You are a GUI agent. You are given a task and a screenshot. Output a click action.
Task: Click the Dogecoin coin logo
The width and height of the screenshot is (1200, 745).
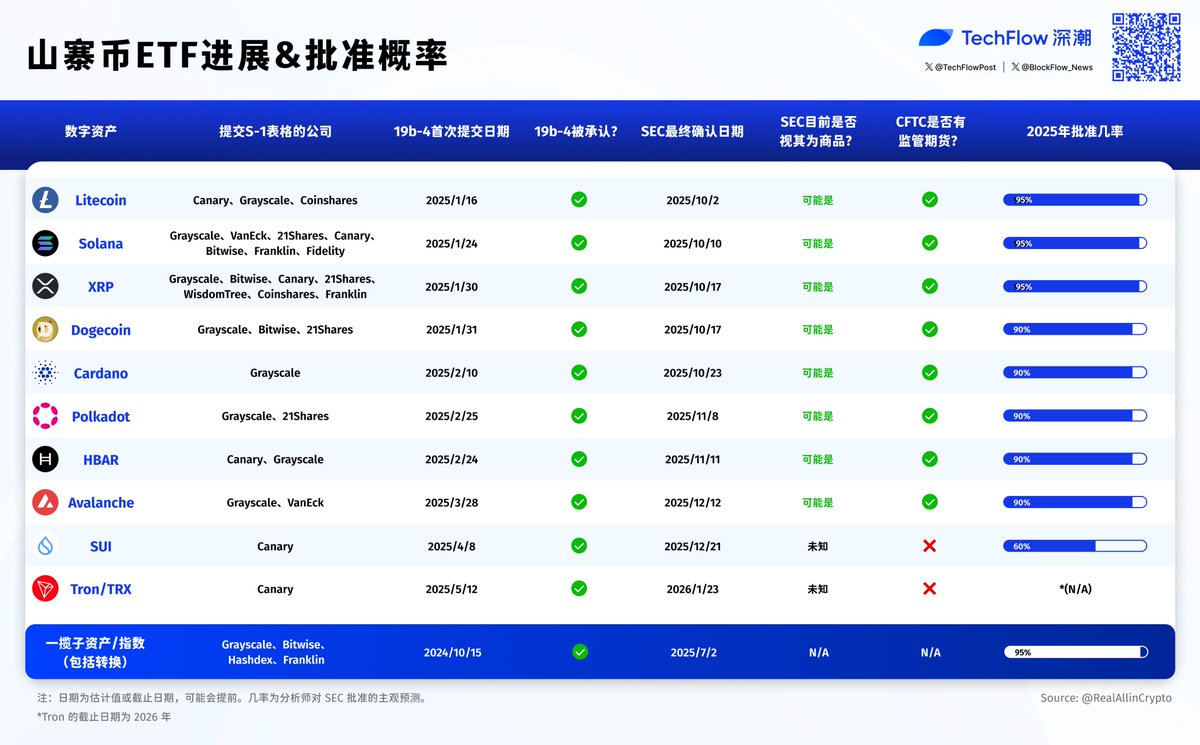coord(45,330)
